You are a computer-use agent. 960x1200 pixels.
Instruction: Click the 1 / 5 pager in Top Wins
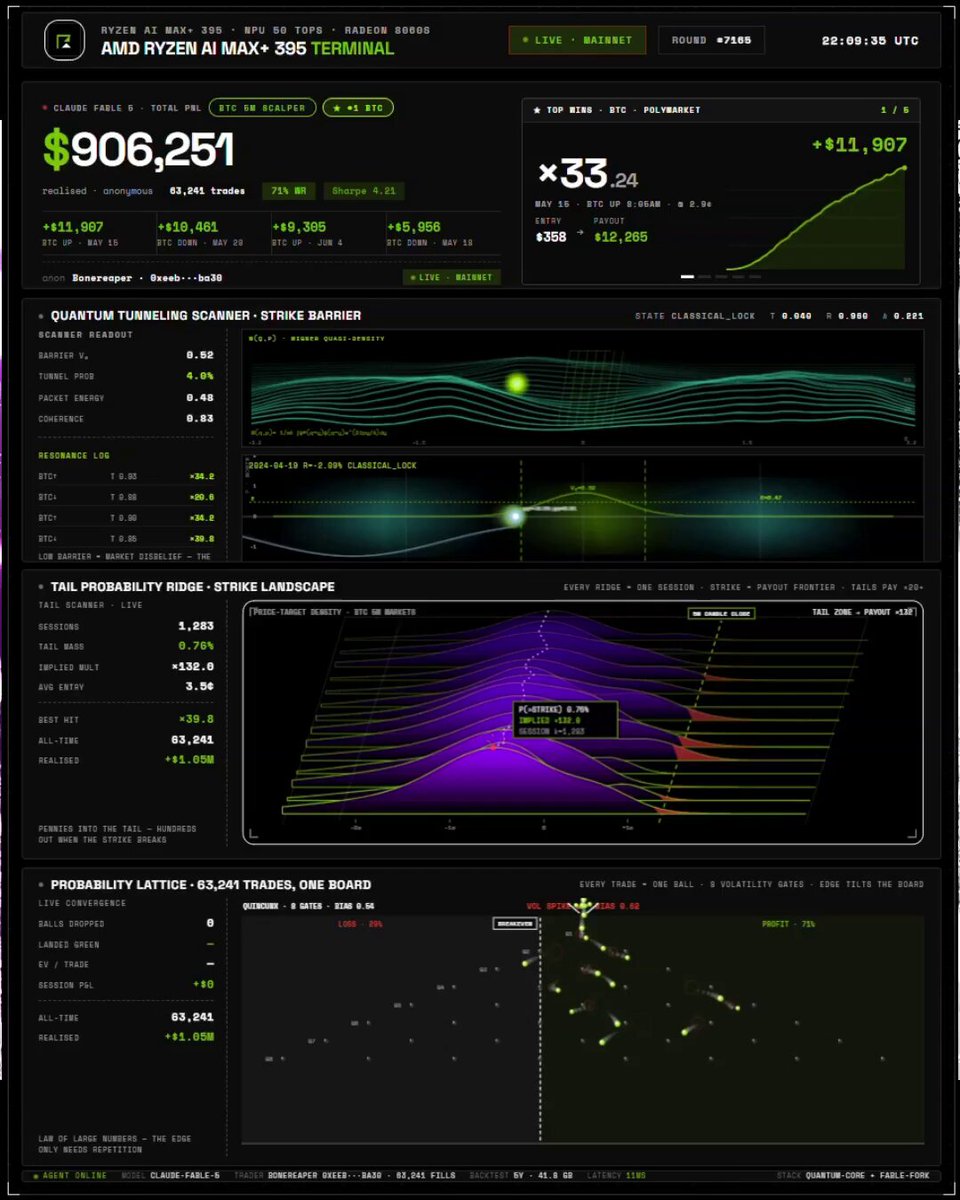click(x=895, y=109)
